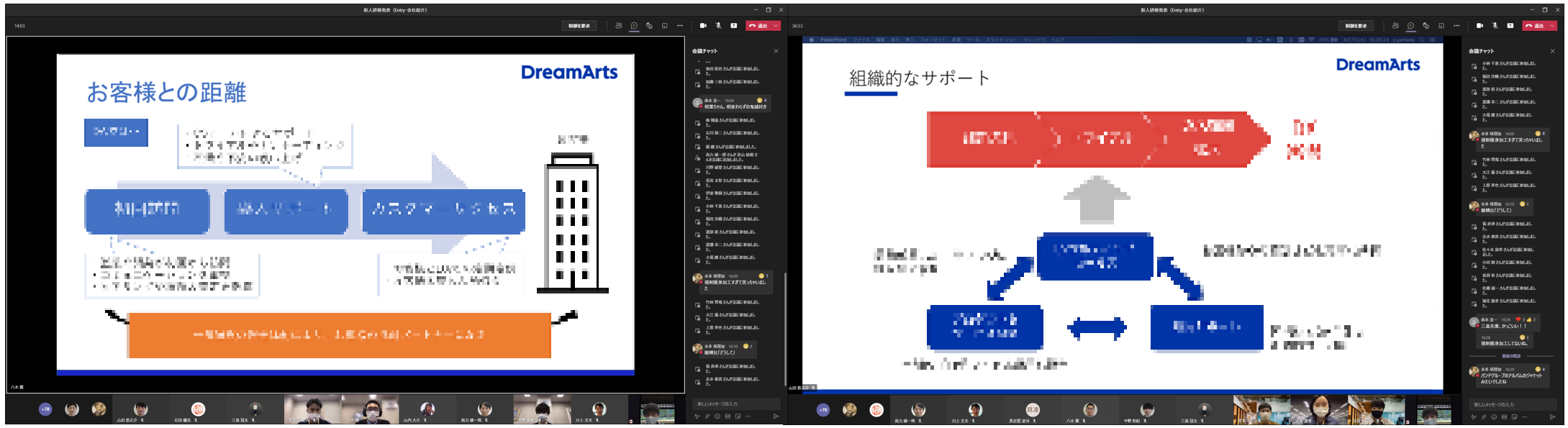Show participants in the right meeting window
This screenshot has width=1568, height=428.
(x=1395, y=26)
